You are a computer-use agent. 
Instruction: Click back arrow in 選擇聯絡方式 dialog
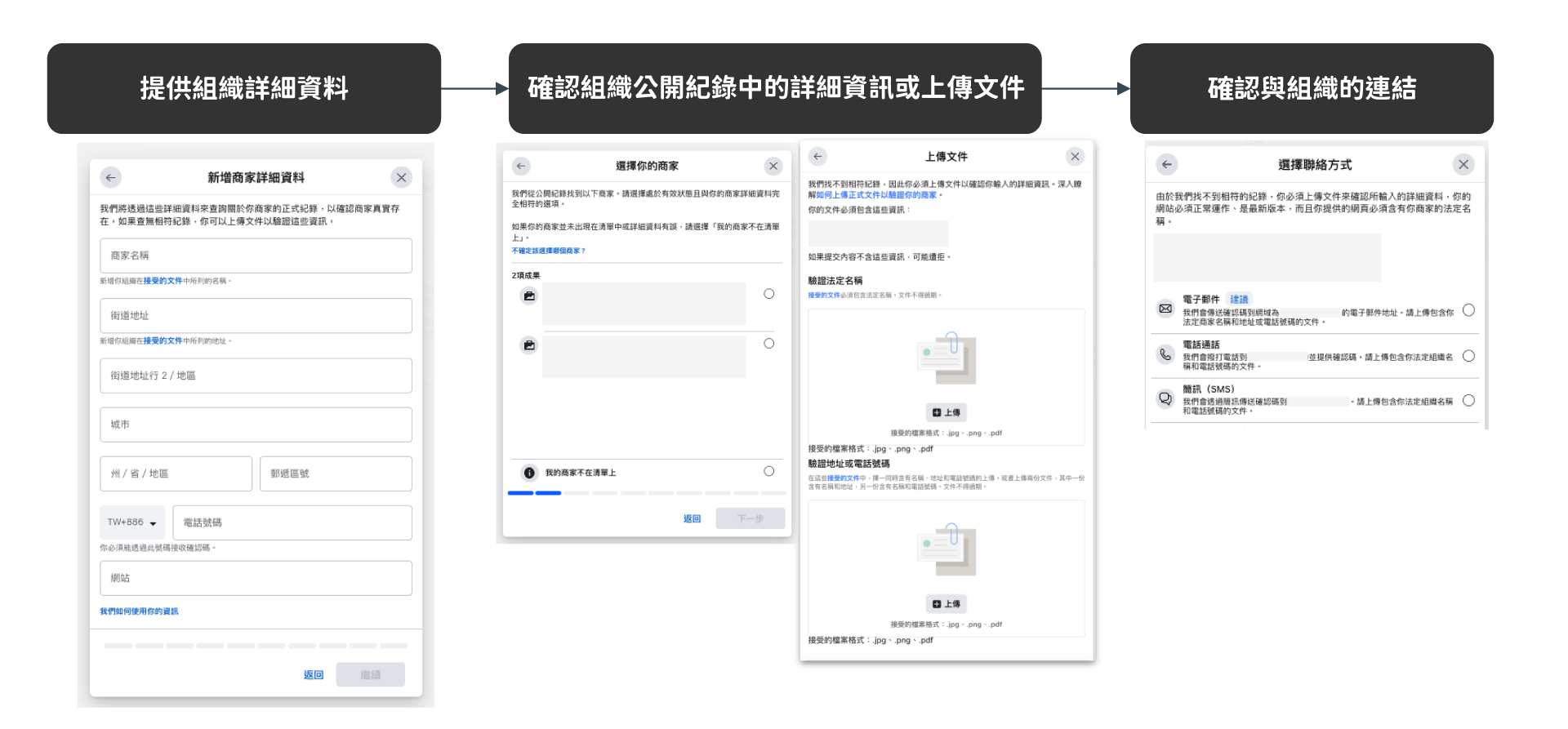pyautogui.click(x=1166, y=164)
